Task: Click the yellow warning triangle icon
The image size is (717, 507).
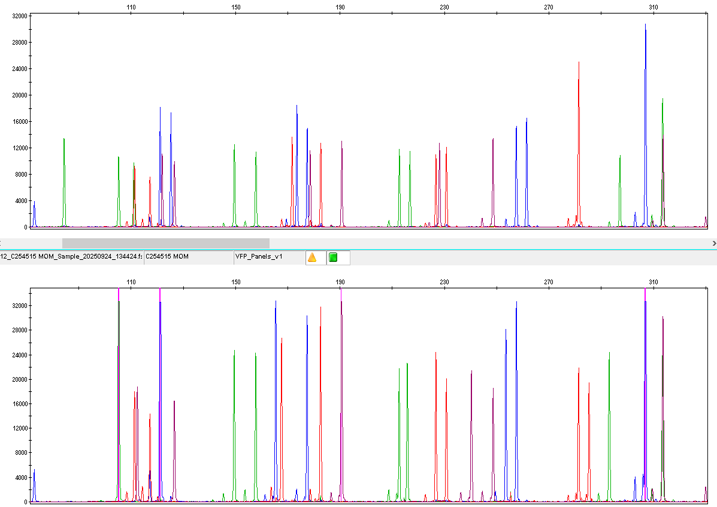Action: click(312, 257)
